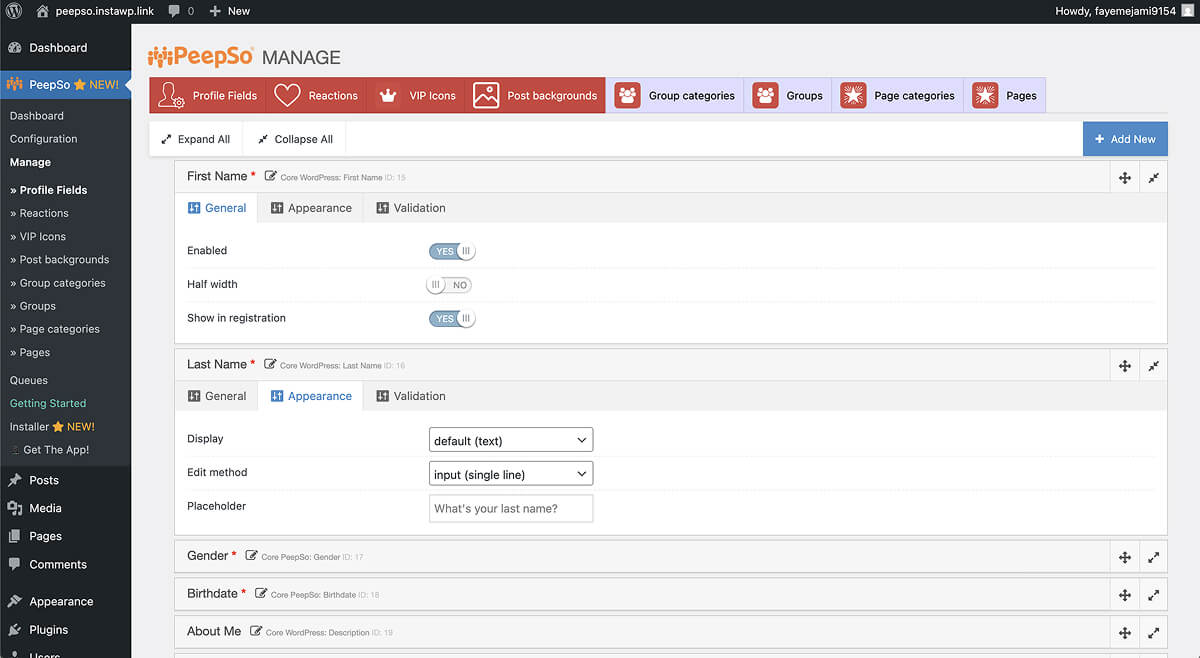Viewport: 1200px width, 658px height.
Task: Collapse the Last Name field panel
Action: [x=1153, y=366]
